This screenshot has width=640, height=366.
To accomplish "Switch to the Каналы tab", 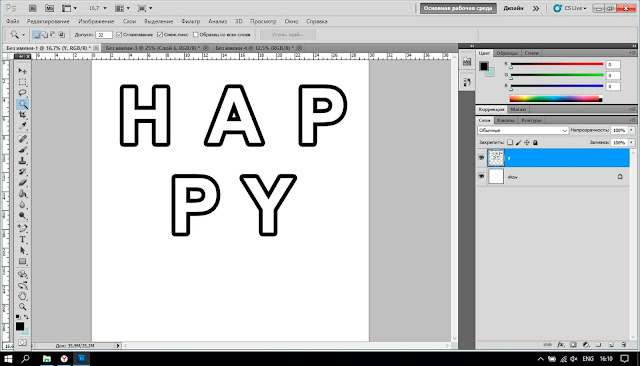I will tap(506, 120).
